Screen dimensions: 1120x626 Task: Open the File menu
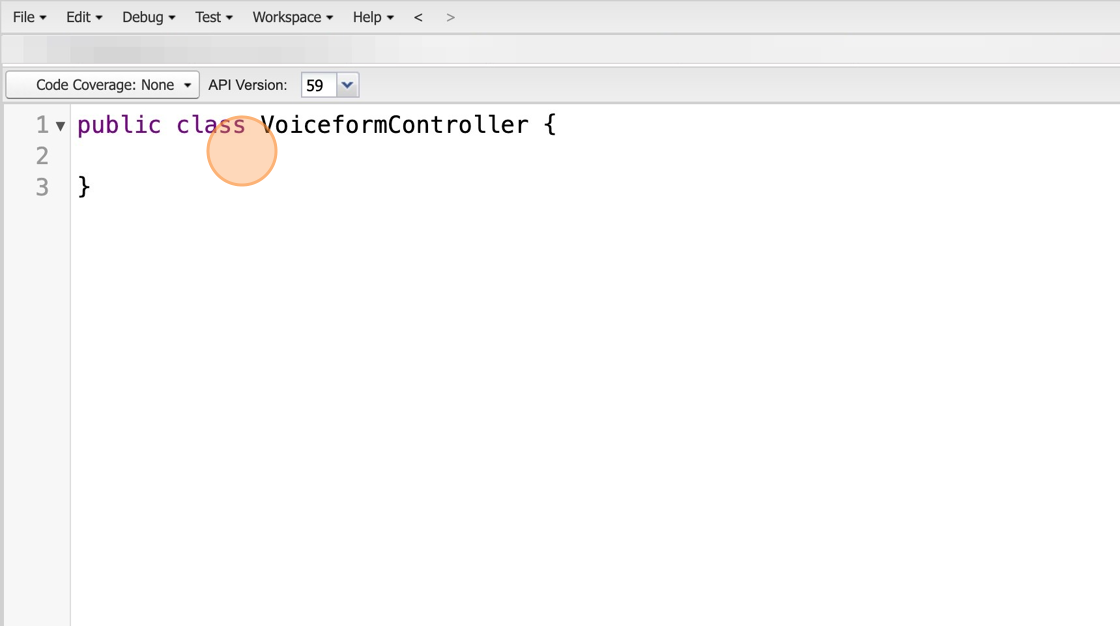pos(29,17)
